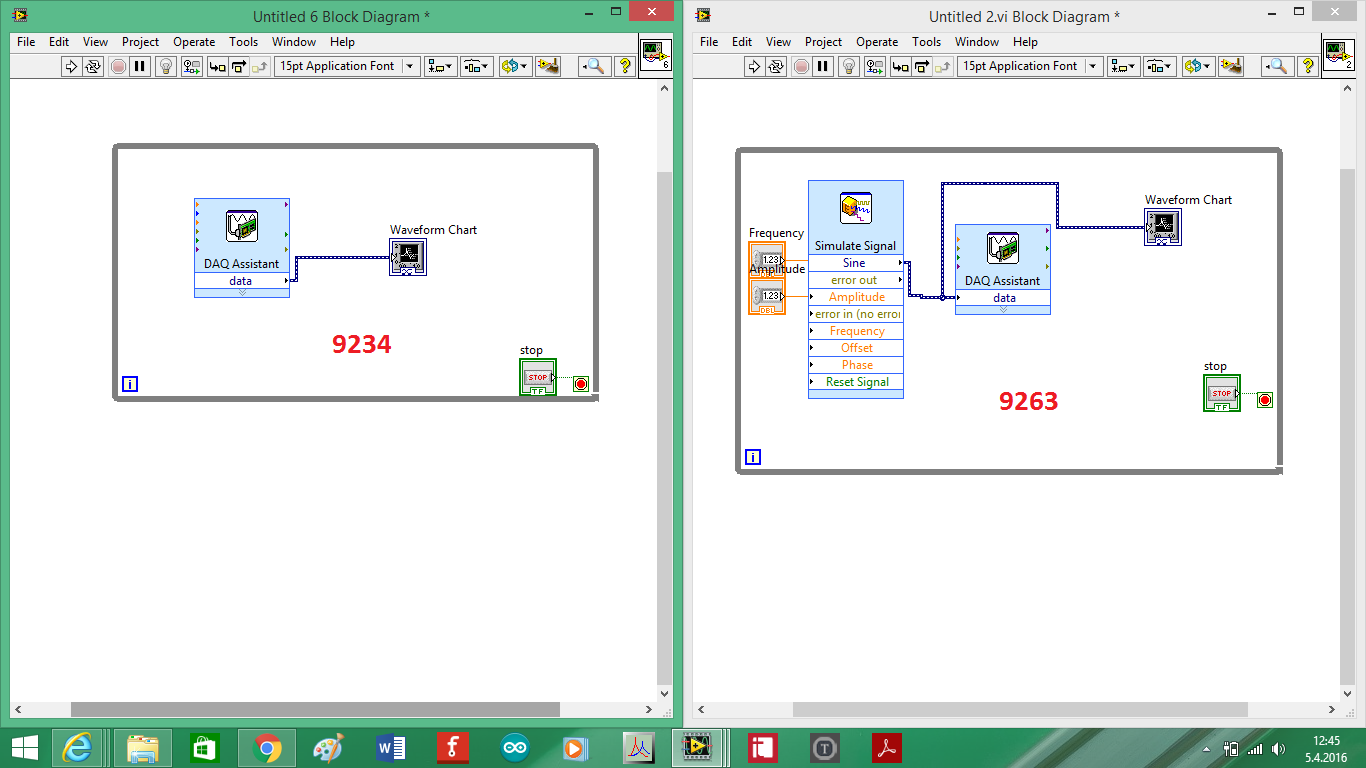
Task: Select Frequency numeric control terminal
Action: point(767,259)
